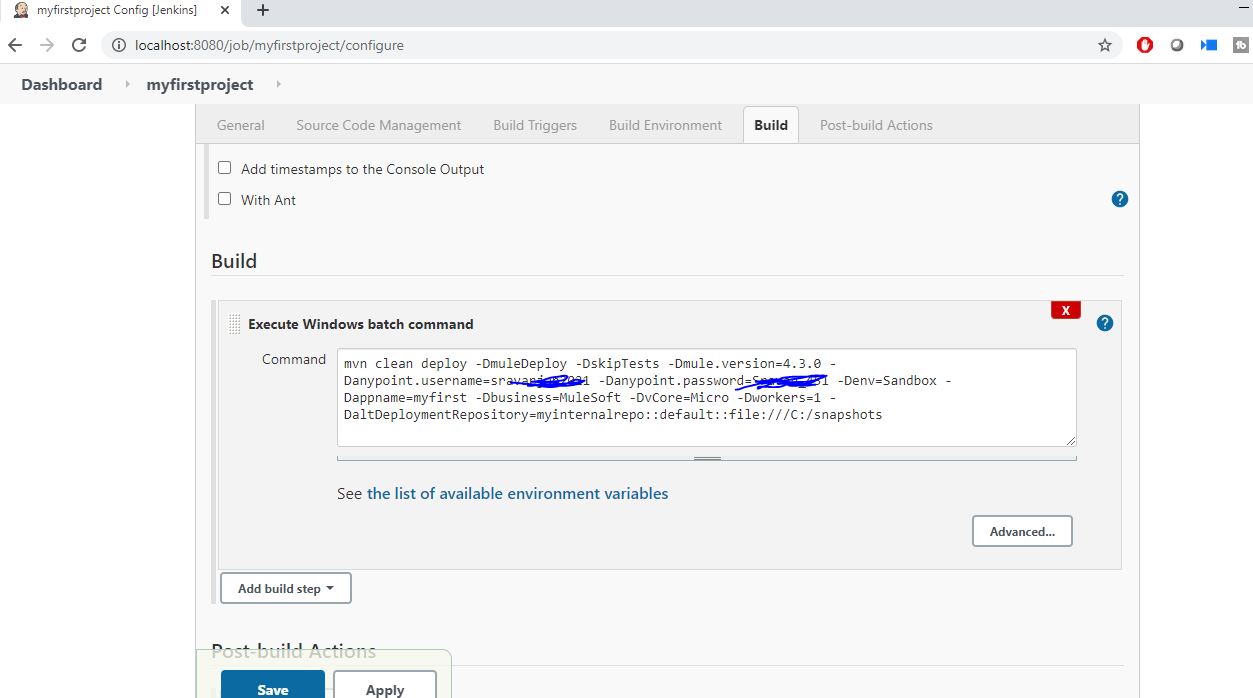The height and width of the screenshot is (698, 1253).
Task: Grab the build step drag handle
Action: 234,324
